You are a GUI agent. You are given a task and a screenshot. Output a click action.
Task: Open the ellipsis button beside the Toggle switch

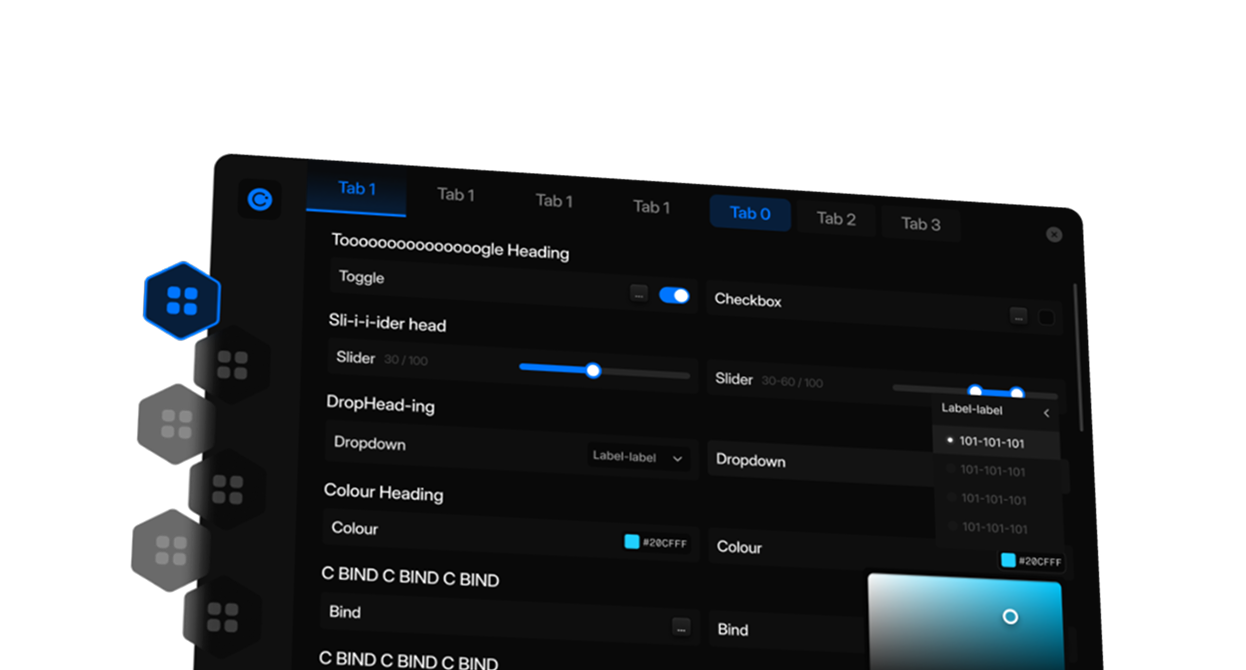pyautogui.click(x=639, y=294)
